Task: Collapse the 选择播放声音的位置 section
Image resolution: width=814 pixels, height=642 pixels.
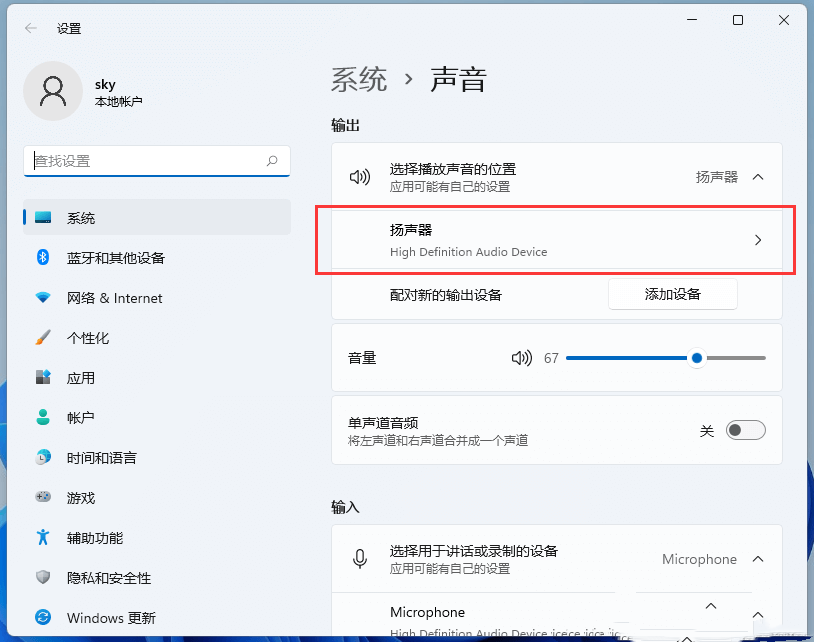Action: pyautogui.click(x=759, y=173)
